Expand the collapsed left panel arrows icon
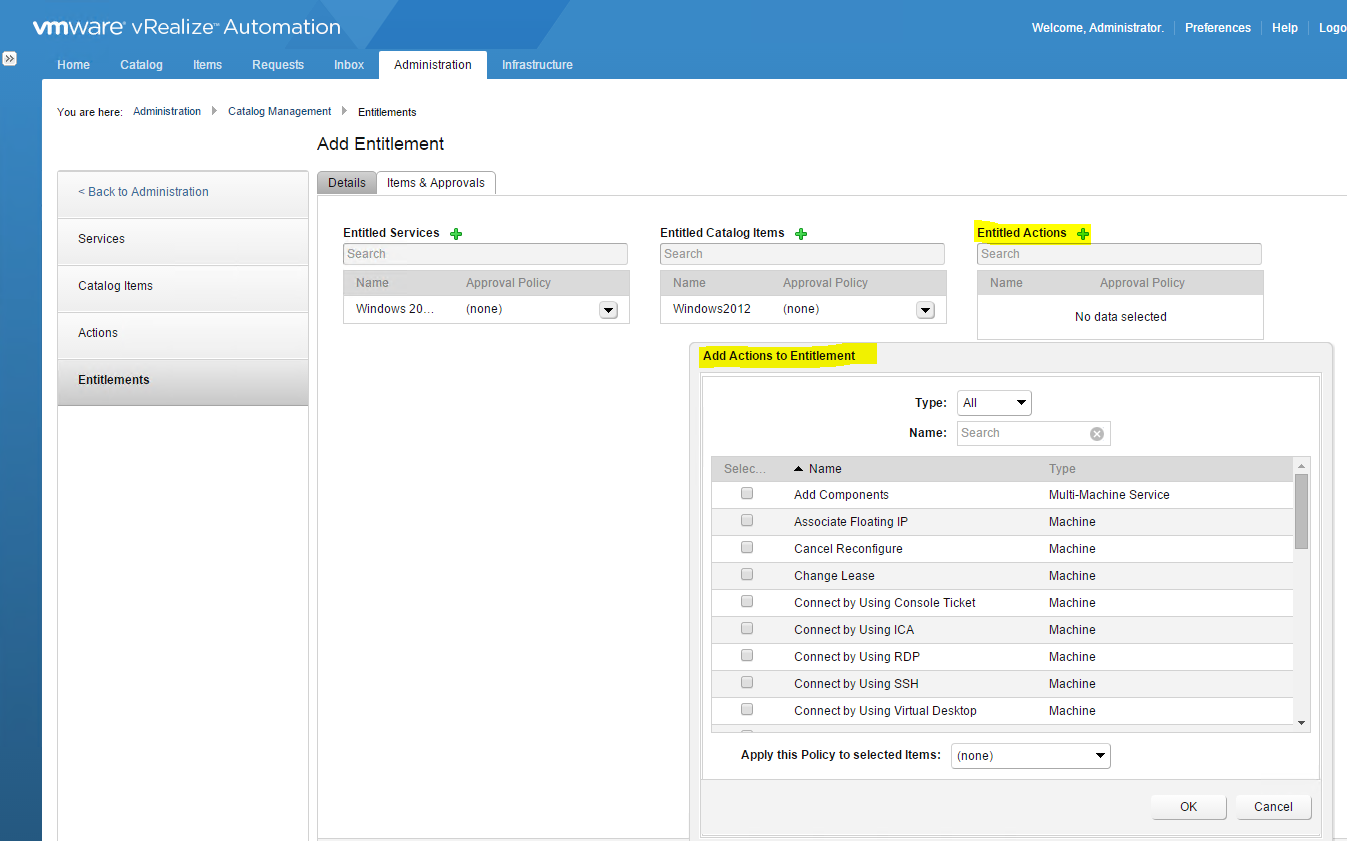The image size is (1347, 841). pyautogui.click(x=9, y=59)
